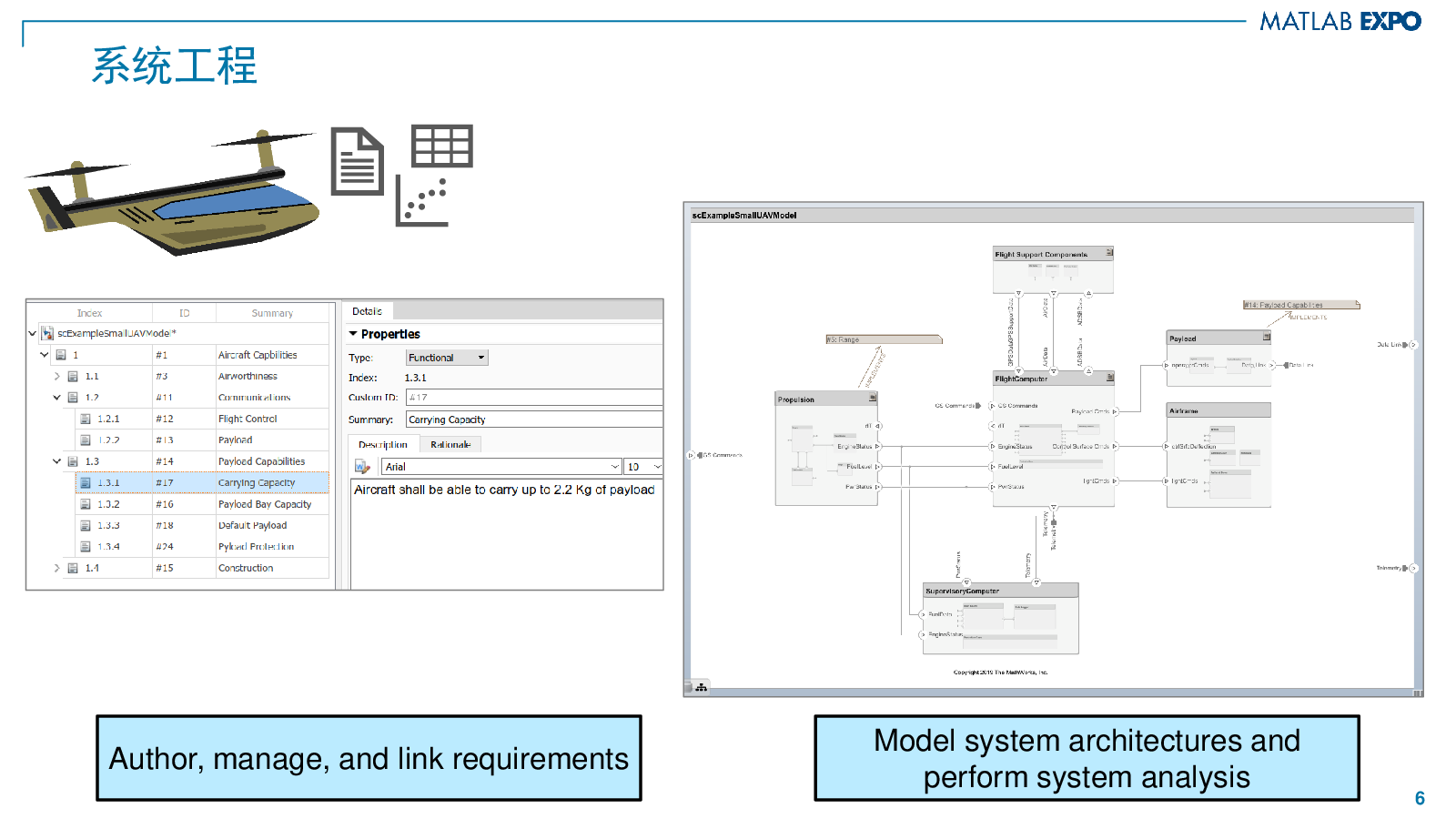Click the ID column header
The height and width of the screenshot is (819, 1456).
[x=185, y=313]
